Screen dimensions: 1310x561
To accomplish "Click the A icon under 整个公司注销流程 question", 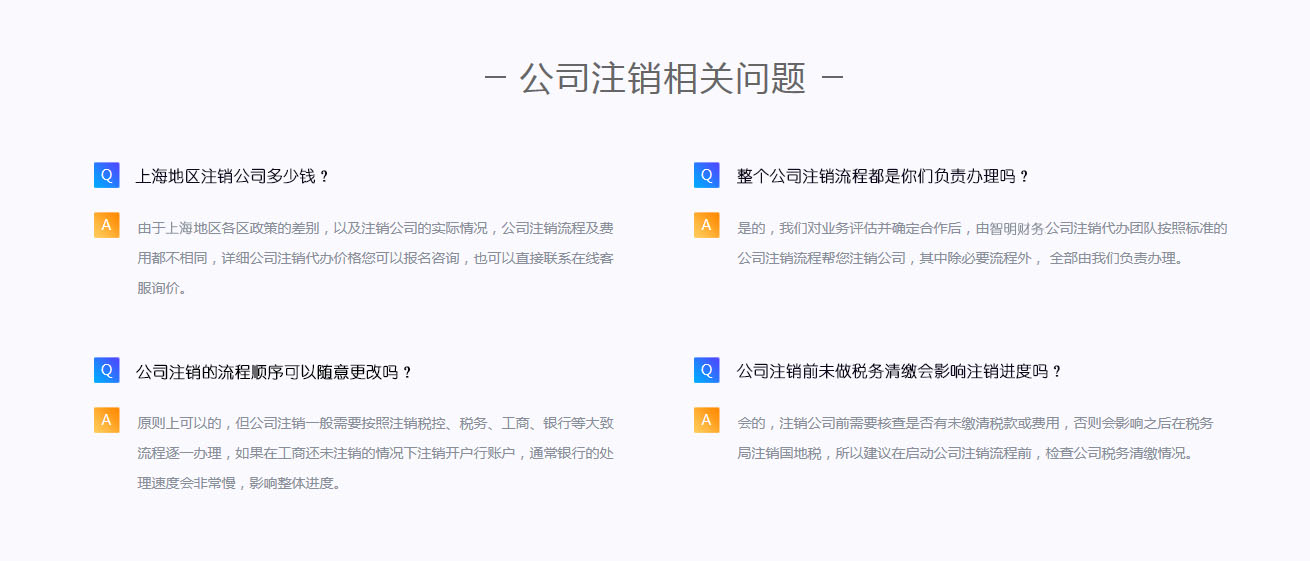I will 706,225.
